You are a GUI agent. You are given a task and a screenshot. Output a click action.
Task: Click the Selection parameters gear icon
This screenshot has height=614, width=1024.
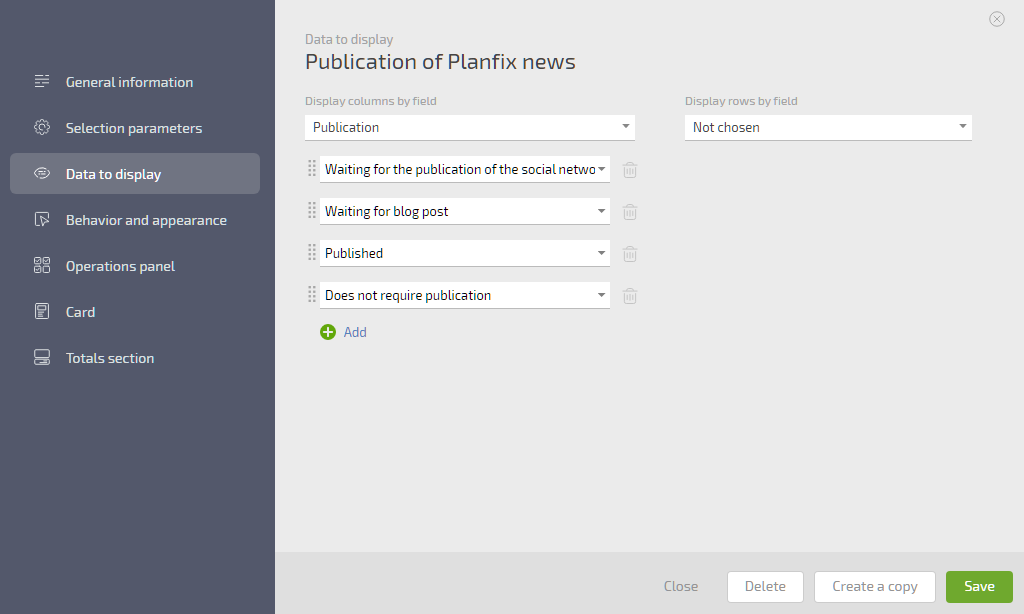pos(42,127)
